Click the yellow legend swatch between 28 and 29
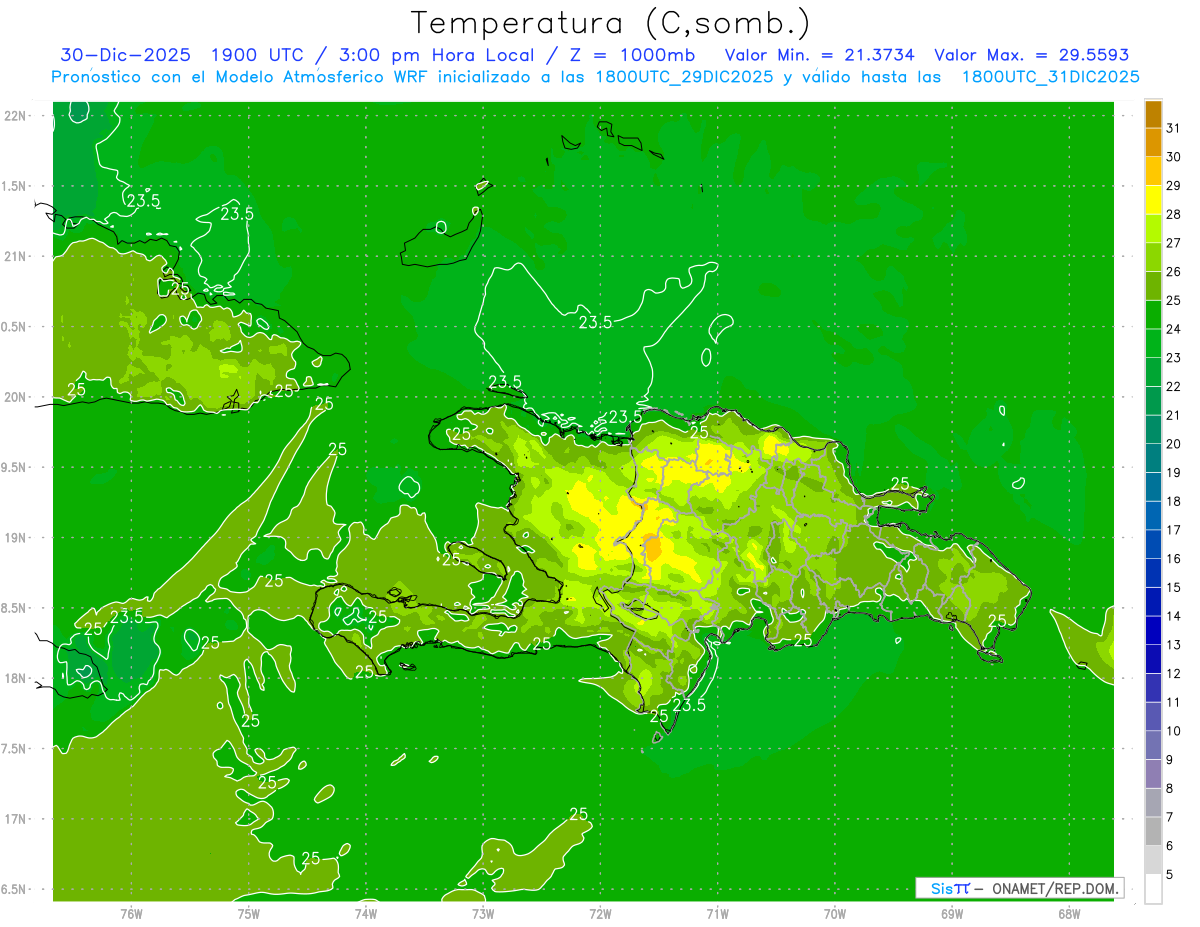This screenshot has height=927, width=1200. click(x=1153, y=200)
